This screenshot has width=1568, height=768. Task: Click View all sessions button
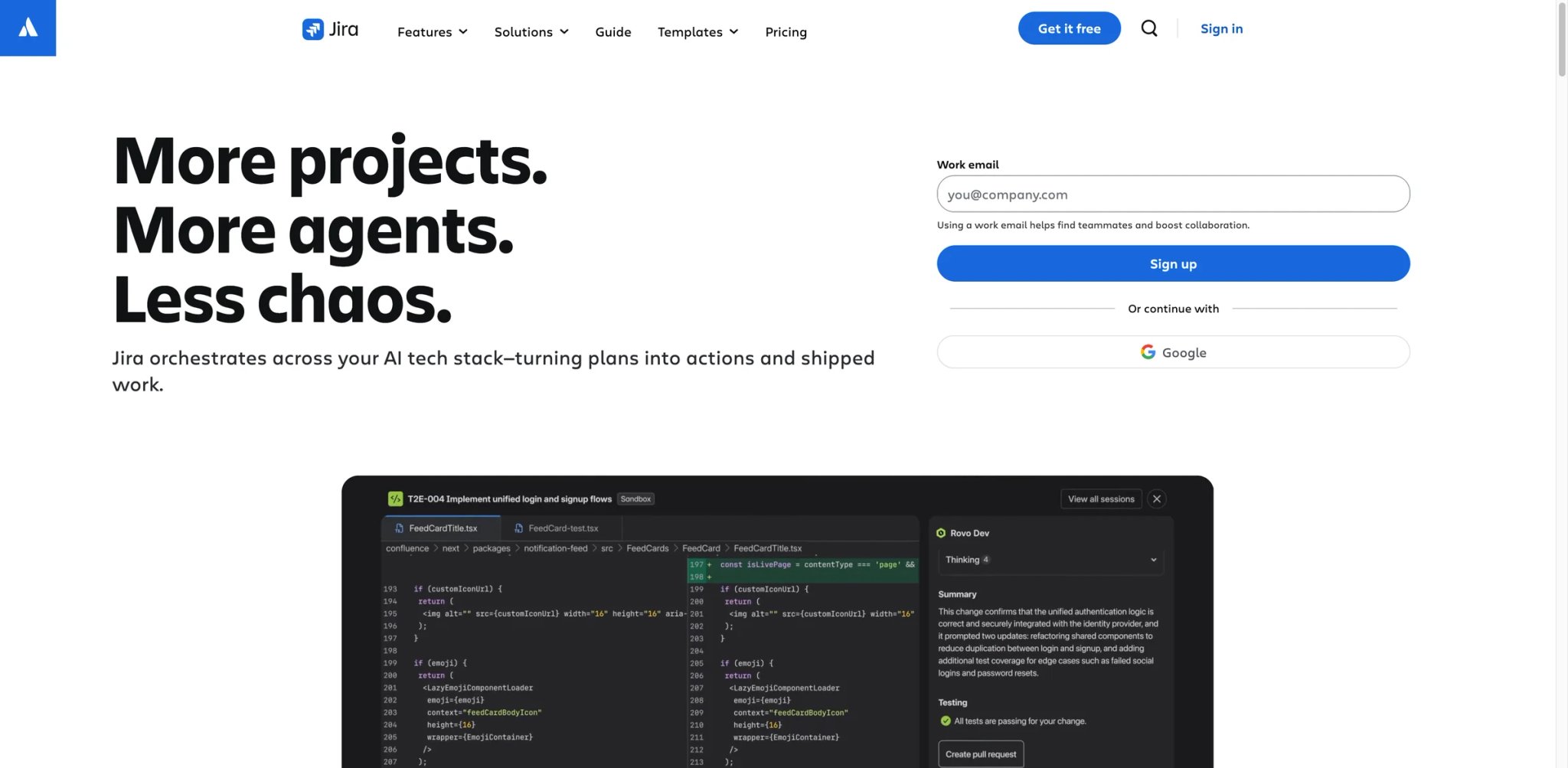(1101, 499)
